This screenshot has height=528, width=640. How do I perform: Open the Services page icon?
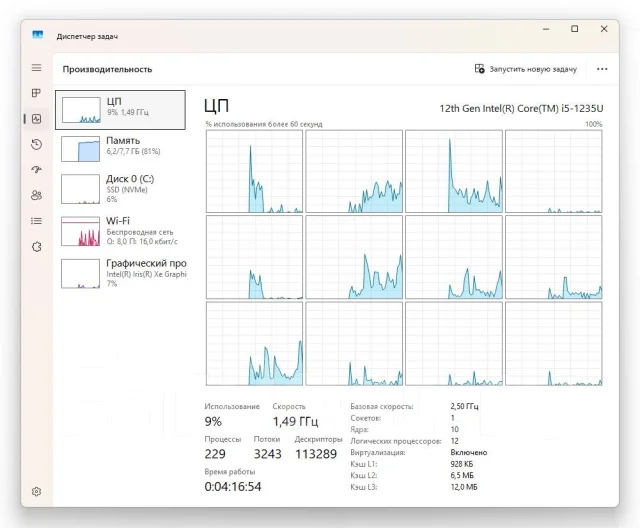click(36, 246)
